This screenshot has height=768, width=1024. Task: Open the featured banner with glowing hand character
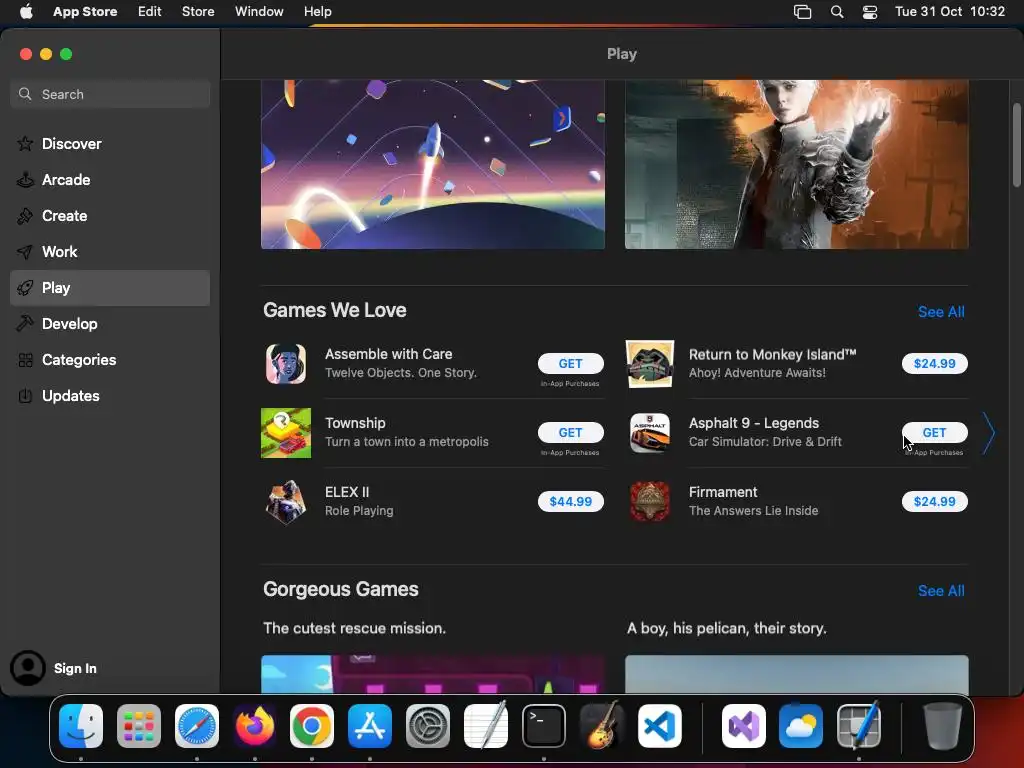[797, 165]
